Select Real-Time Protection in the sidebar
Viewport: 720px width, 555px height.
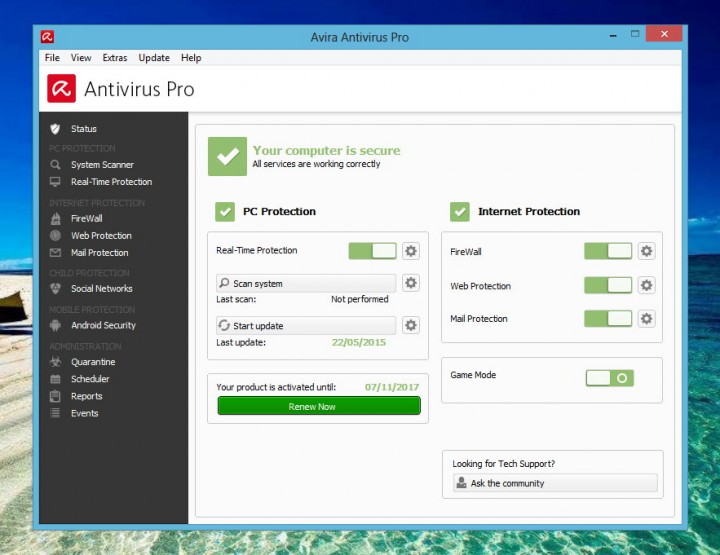click(112, 182)
